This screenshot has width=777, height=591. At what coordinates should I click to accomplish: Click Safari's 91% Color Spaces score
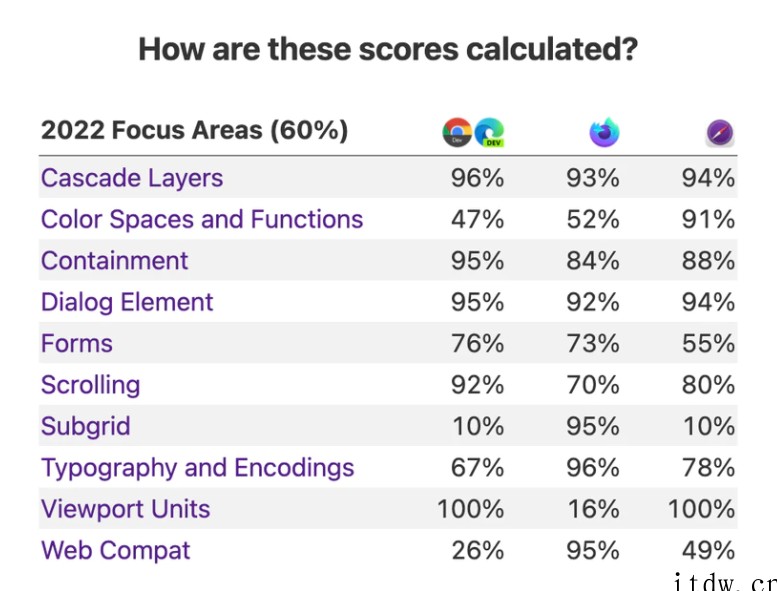[708, 219]
